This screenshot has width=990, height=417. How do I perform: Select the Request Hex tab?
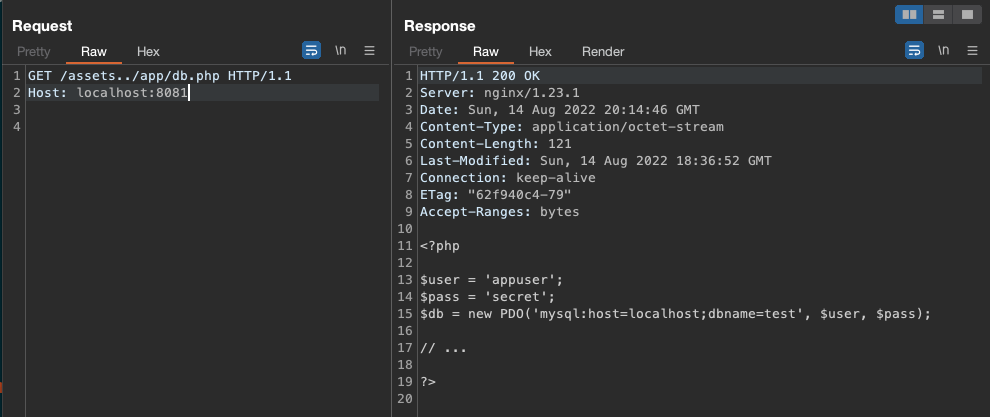click(148, 52)
